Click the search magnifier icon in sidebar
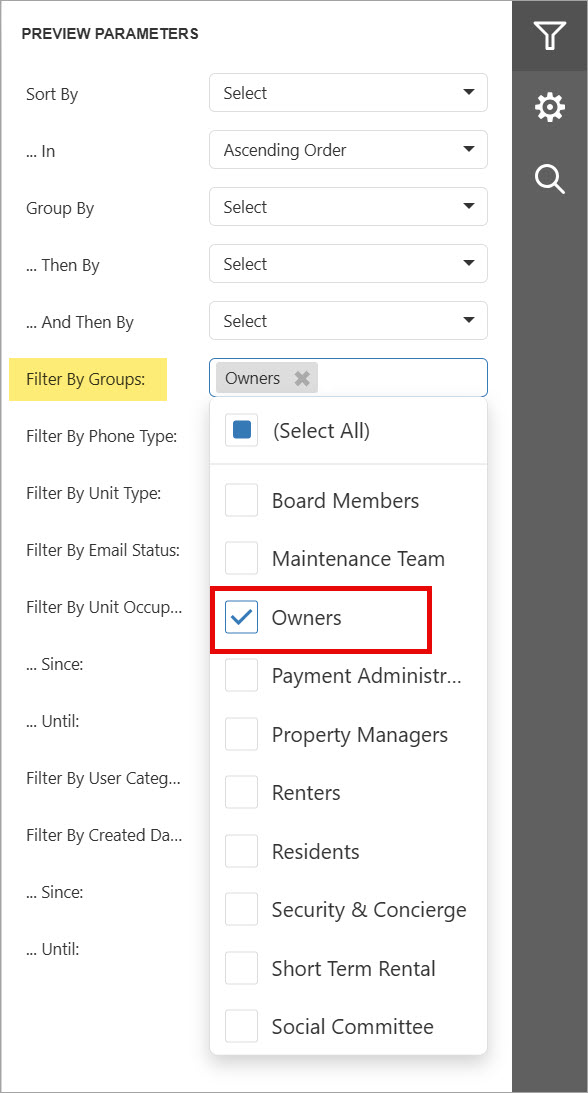Viewport: 588px width, 1093px height. pos(549,178)
